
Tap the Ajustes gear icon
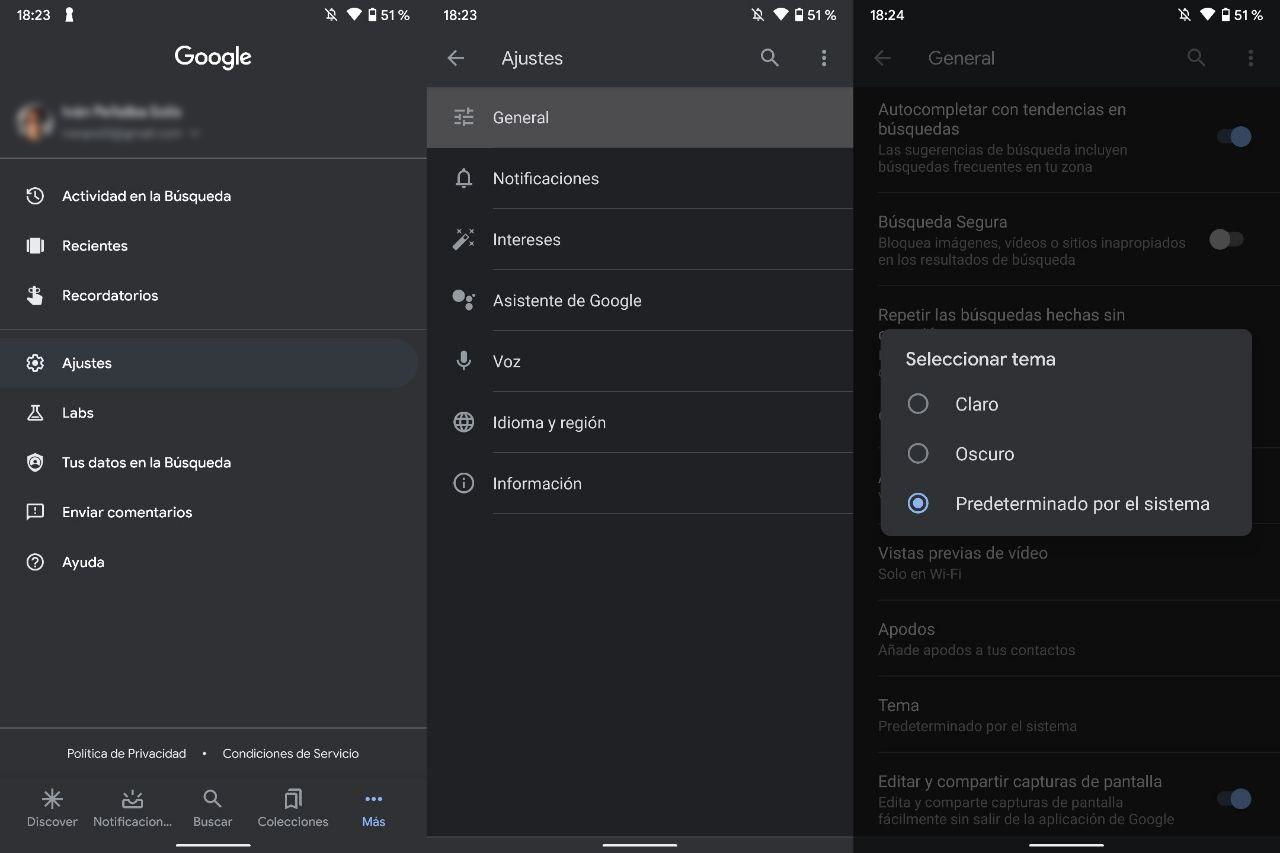(x=35, y=363)
